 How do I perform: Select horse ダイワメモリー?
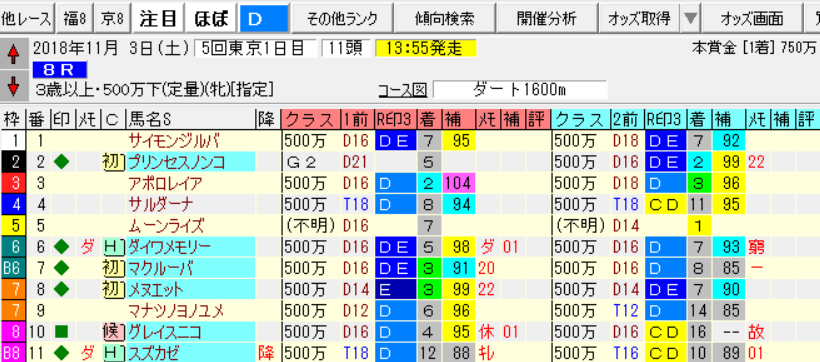coord(191,247)
